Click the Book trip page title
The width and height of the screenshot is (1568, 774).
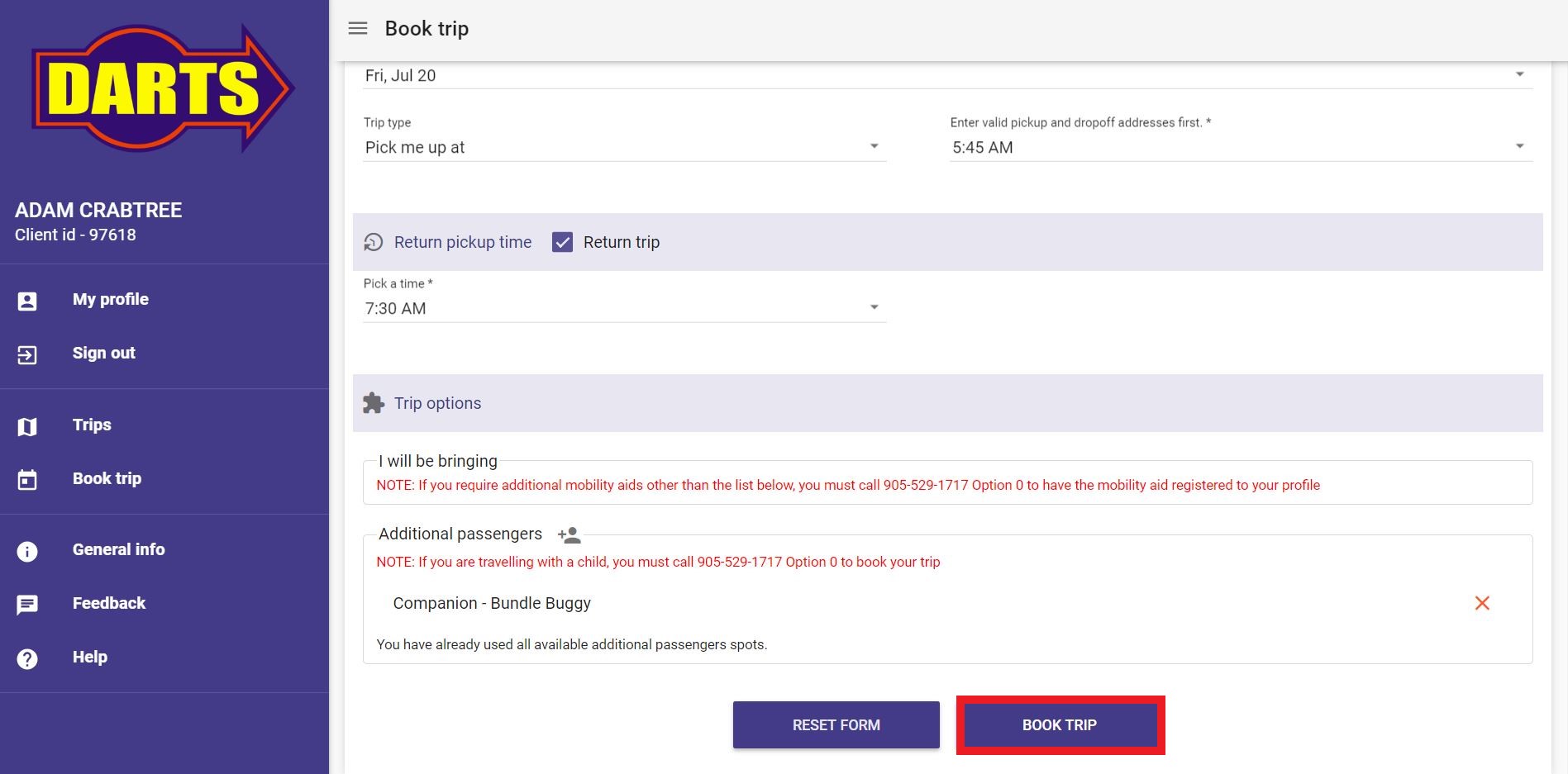click(427, 28)
